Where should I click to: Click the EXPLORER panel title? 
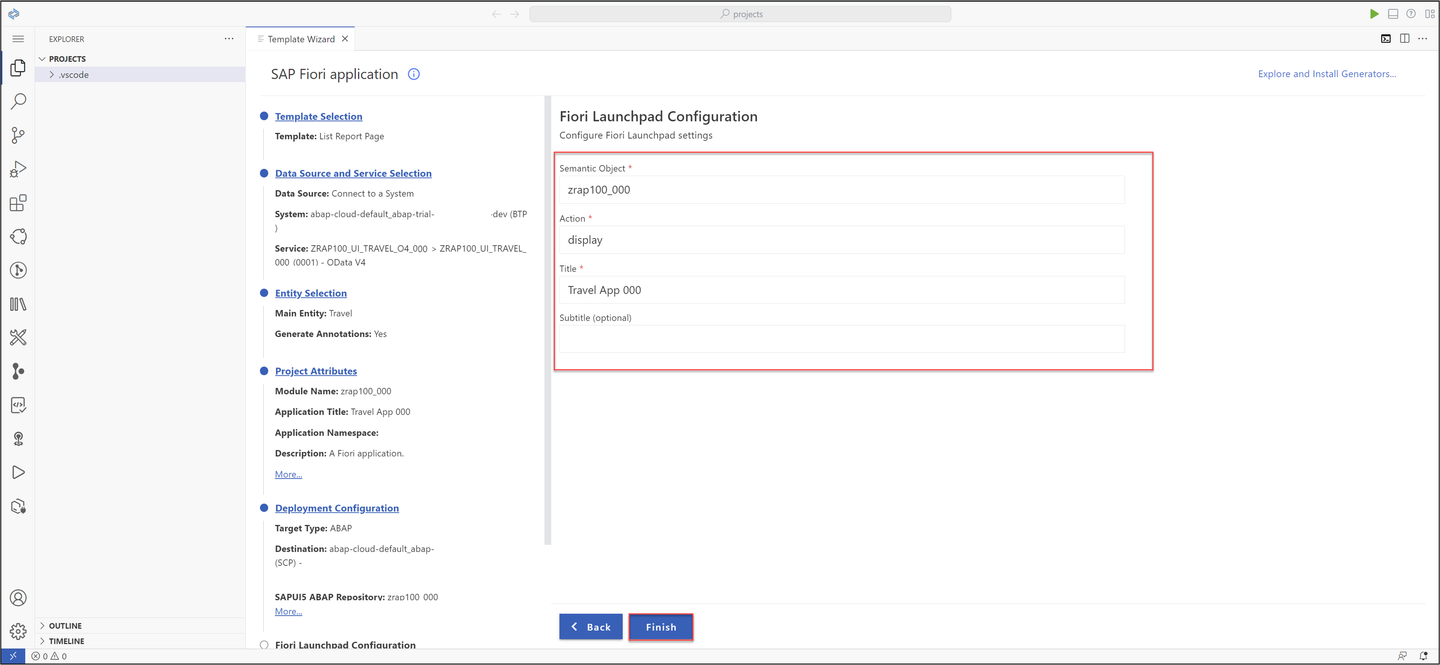tap(67, 40)
